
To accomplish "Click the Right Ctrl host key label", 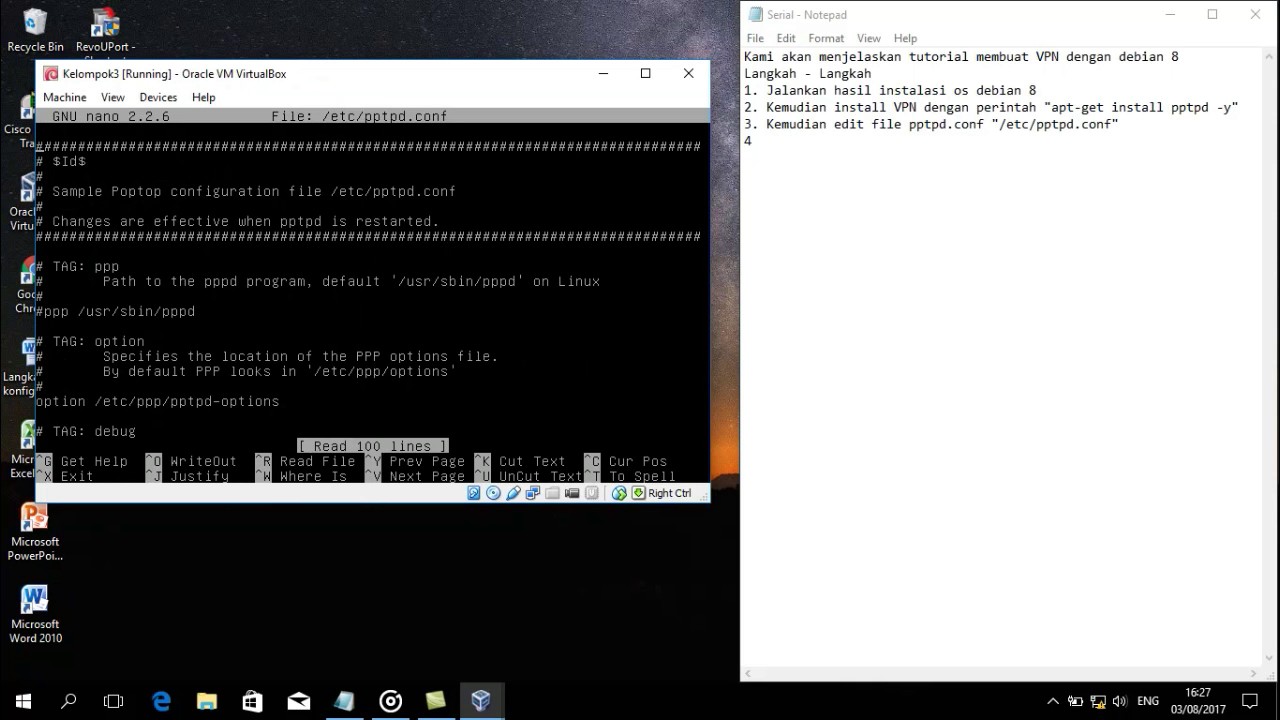I will (670, 493).
